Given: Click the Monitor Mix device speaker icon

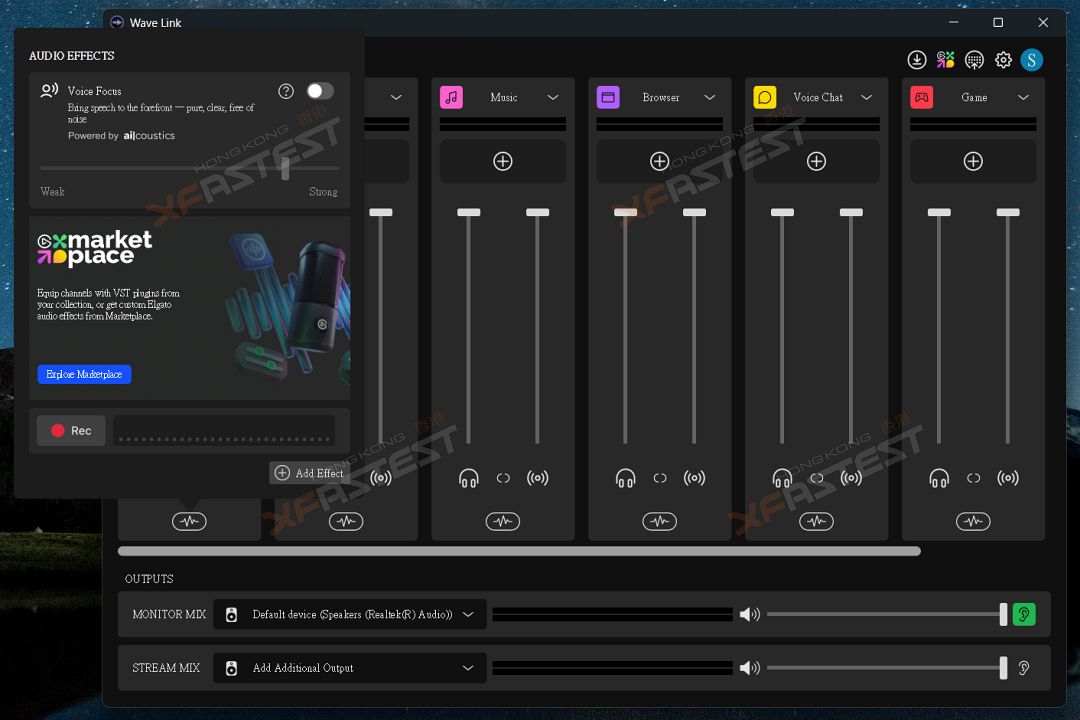Looking at the screenshot, I should pyautogui.click(x=231, y=615).
